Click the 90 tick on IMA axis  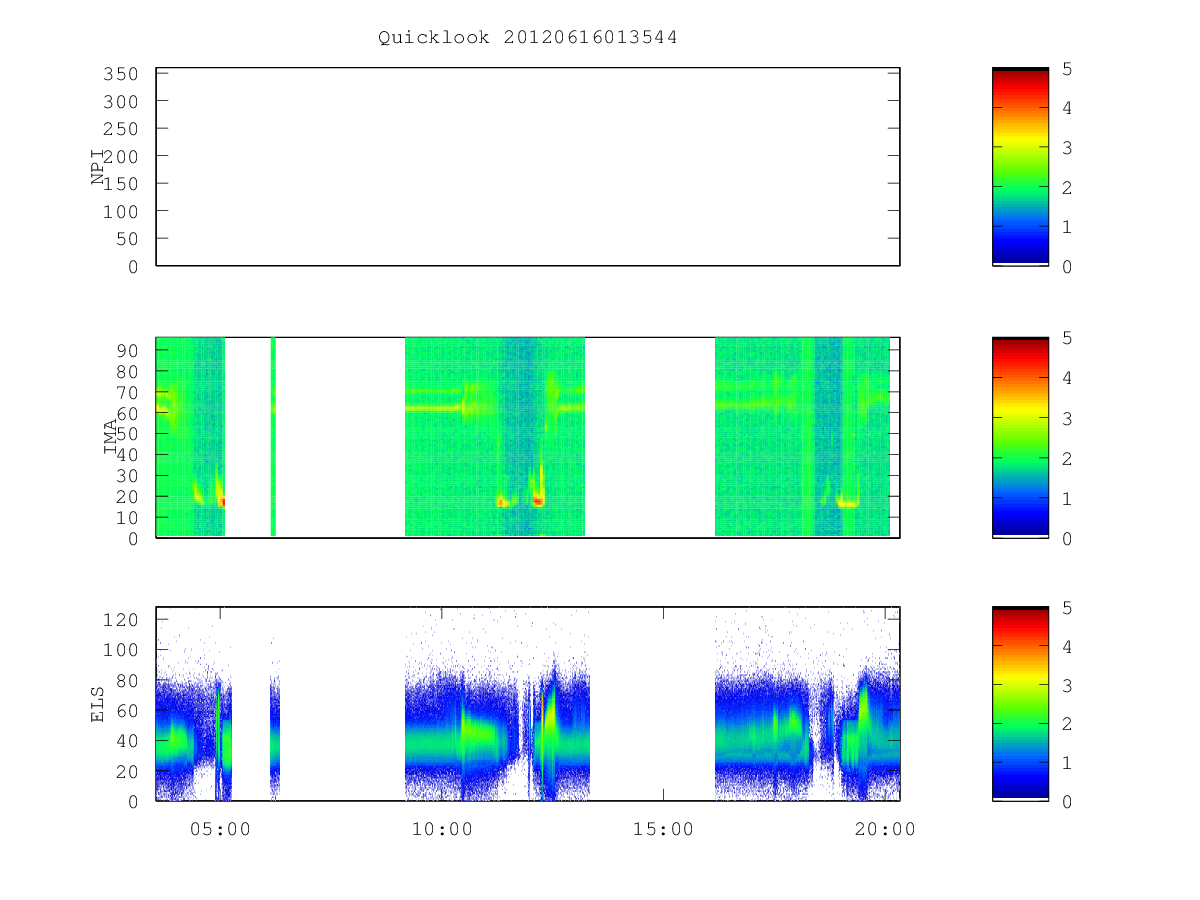126,350
